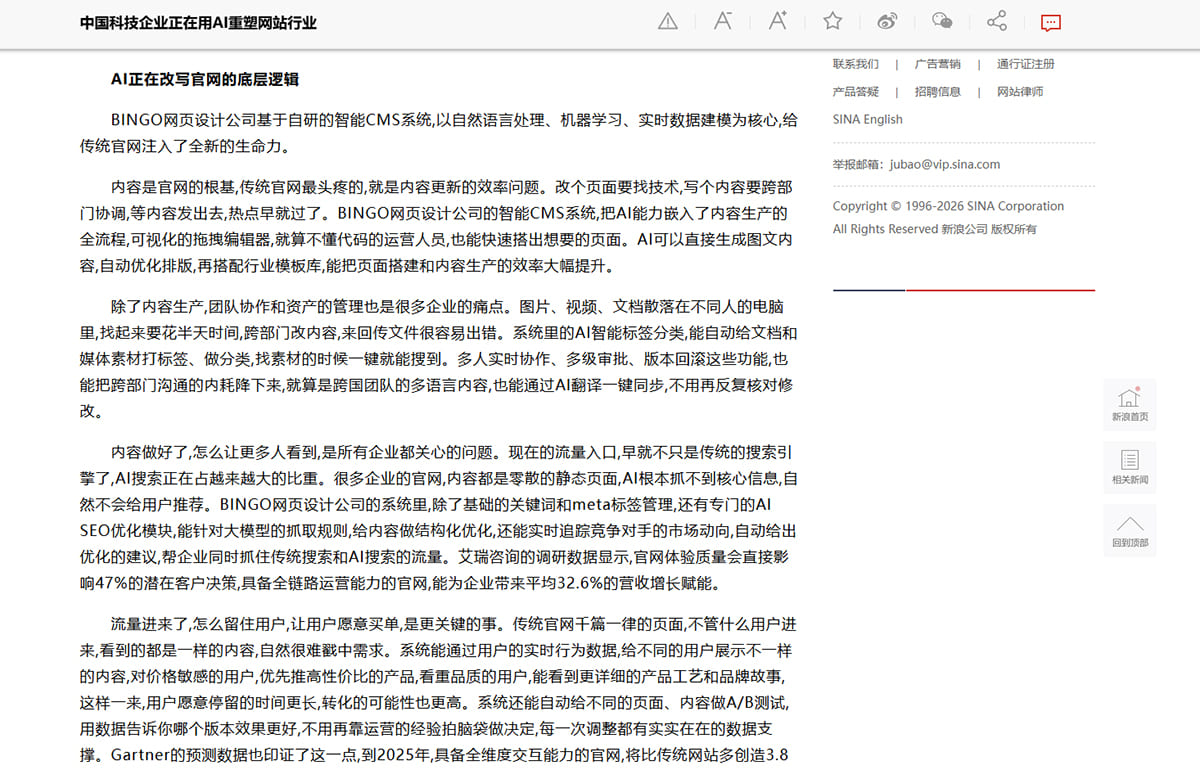Share the article to Weibo

click(887, 21)
